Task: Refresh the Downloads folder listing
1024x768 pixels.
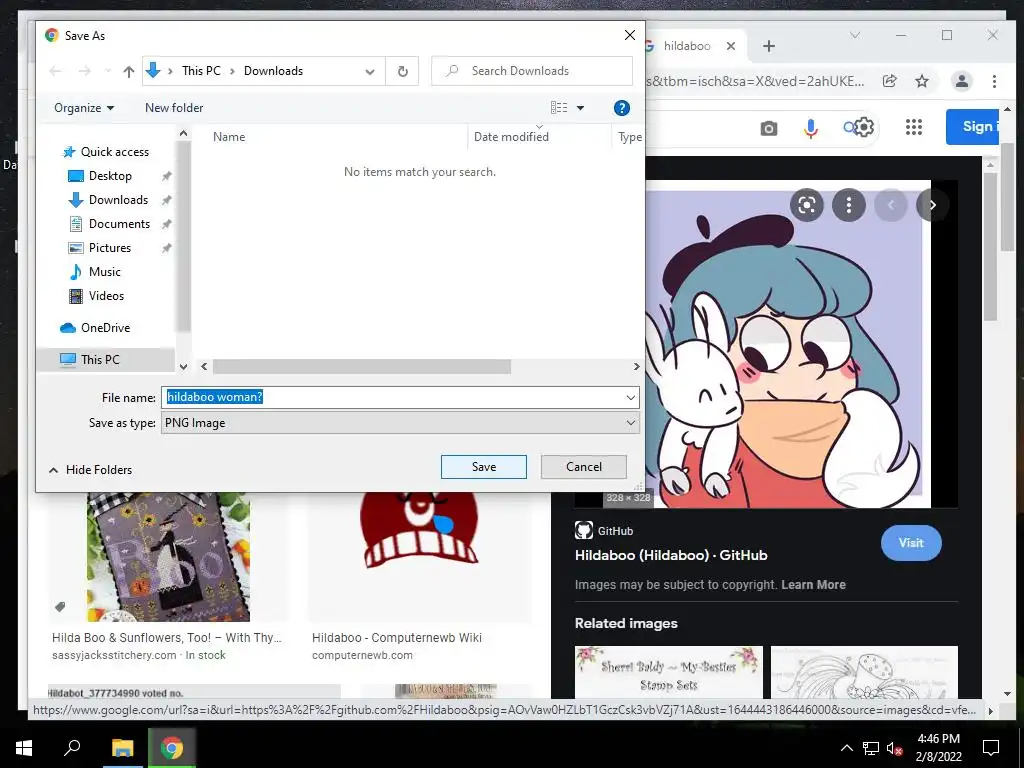Action: (x=402, y=71)
